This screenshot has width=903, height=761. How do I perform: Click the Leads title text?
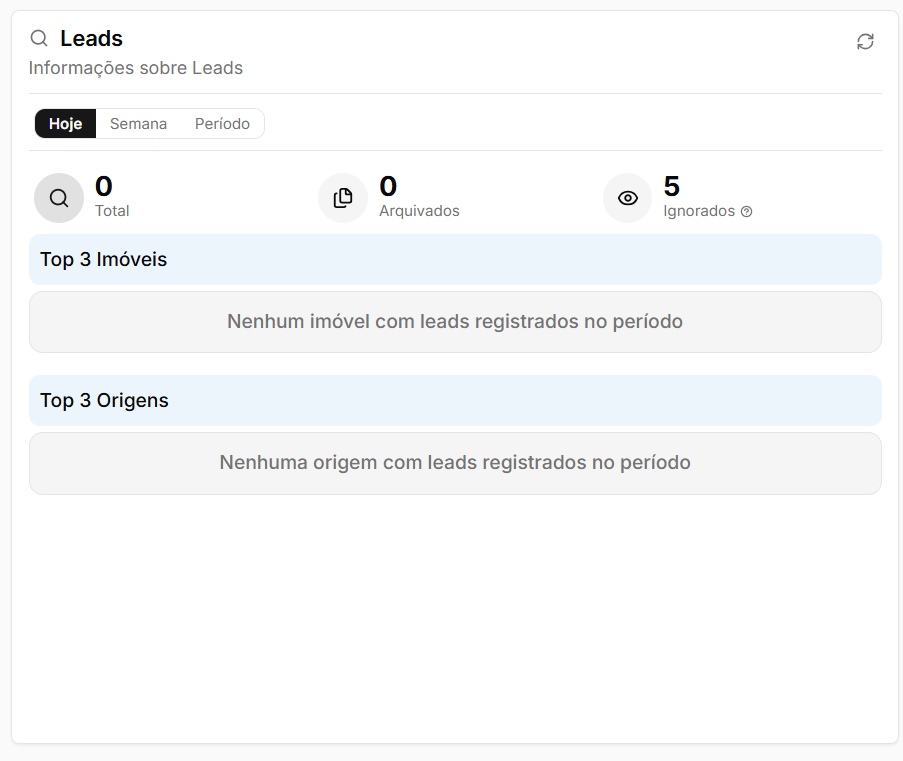92,39
